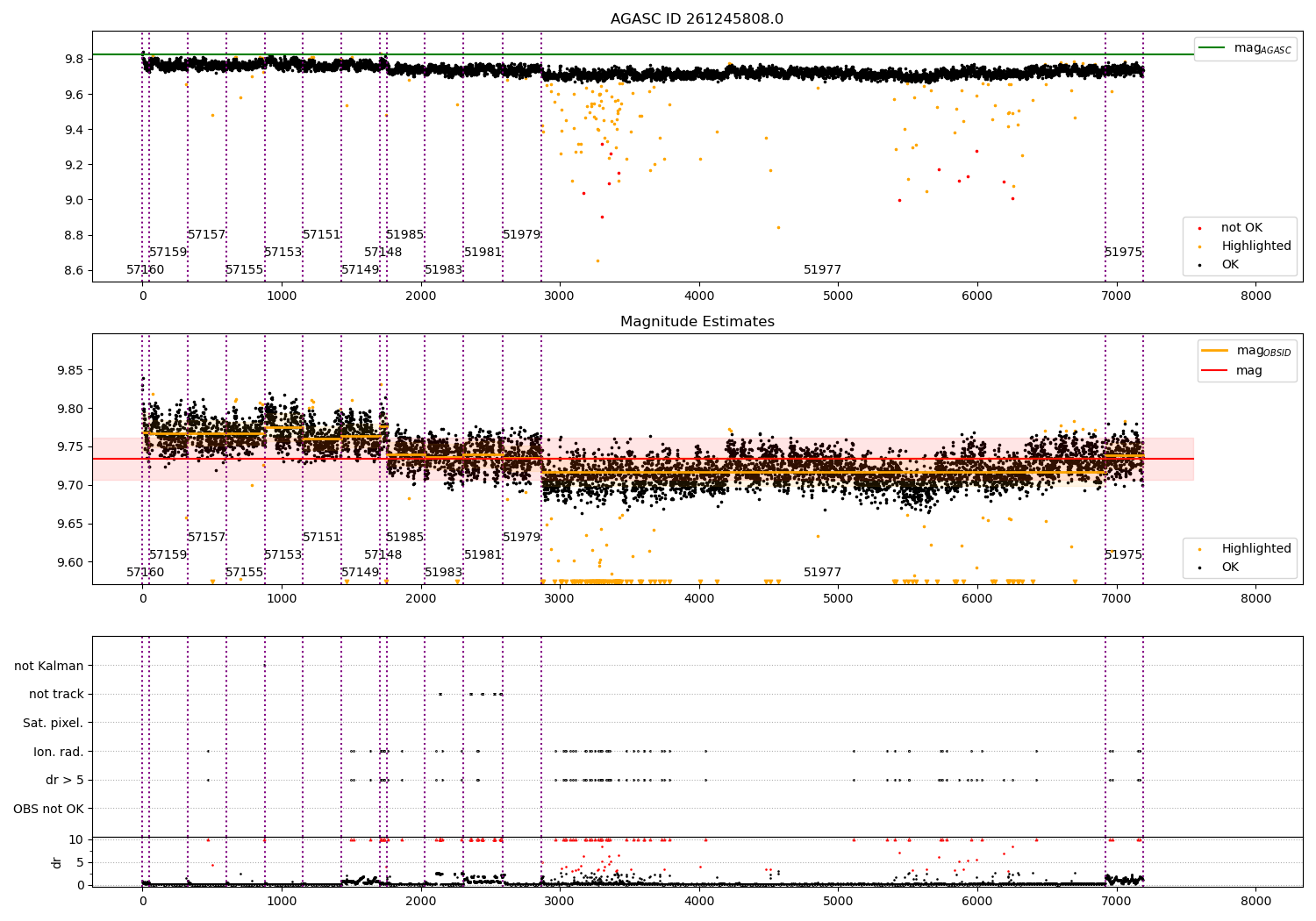Viewport: 1316px width, 921px height.
Task: Select "Highlighted" in the AGASC ID plot legend
Action: pos(1246,246)
